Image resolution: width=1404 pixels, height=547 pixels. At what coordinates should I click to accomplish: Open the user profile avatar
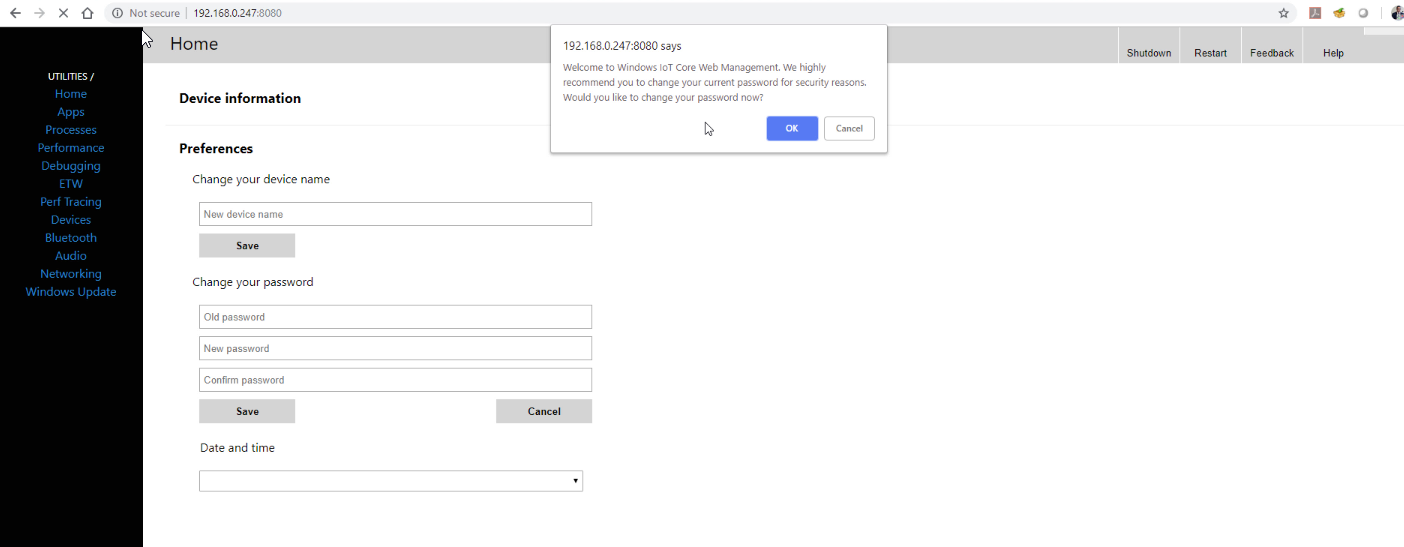pyautogui.click(x=1397, y=13)
